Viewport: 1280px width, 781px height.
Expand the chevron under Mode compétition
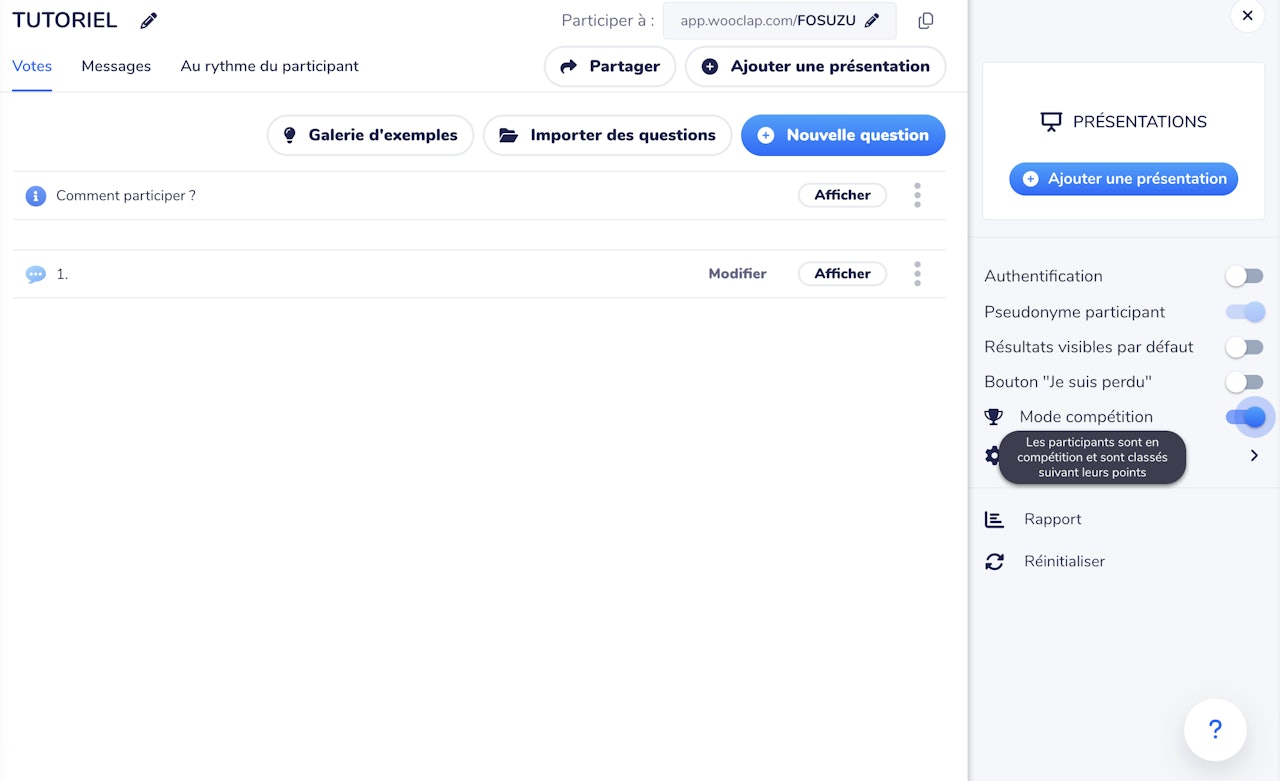click(x=1254, y=455)
